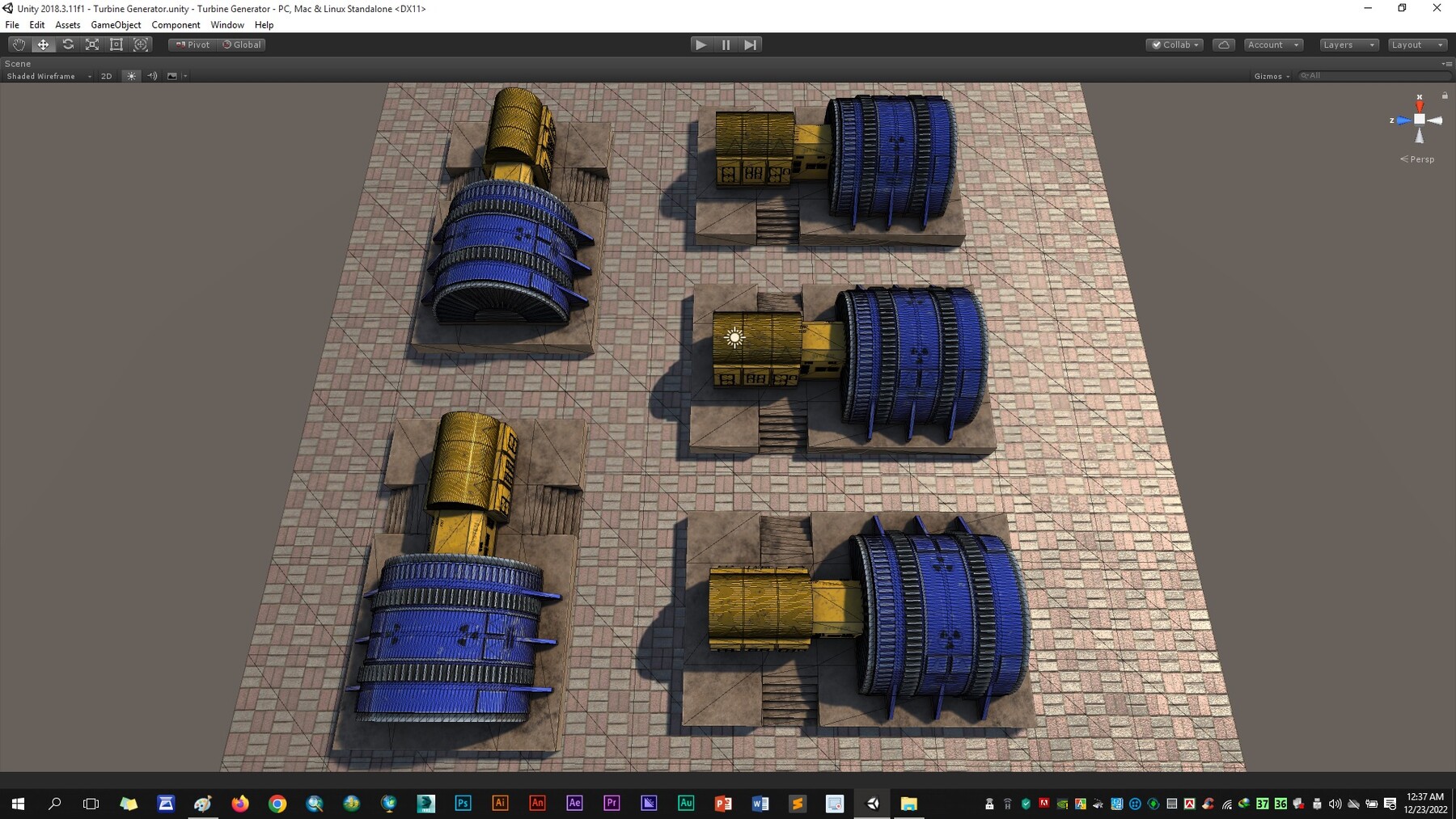Select the Rect transform tool

[x=116, y=44]
